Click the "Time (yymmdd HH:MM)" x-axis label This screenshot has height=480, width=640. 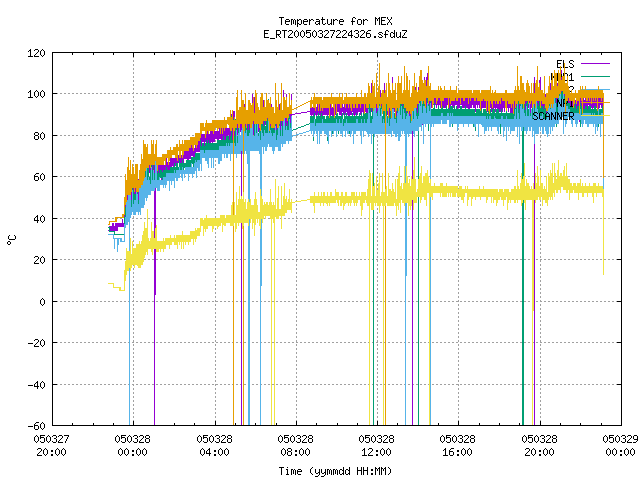pyautogui.click(x=335, y=471)
